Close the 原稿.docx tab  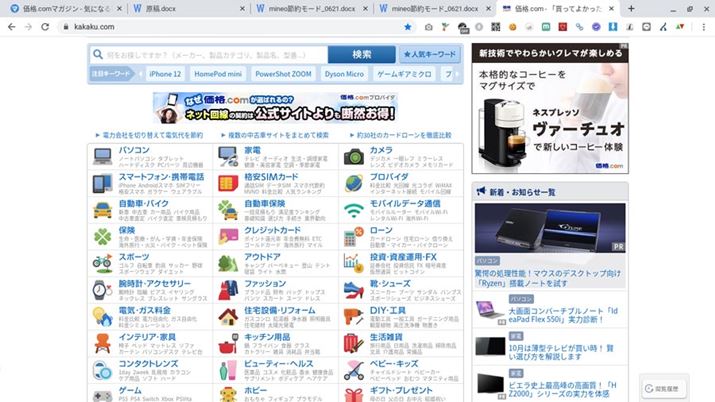242,9
